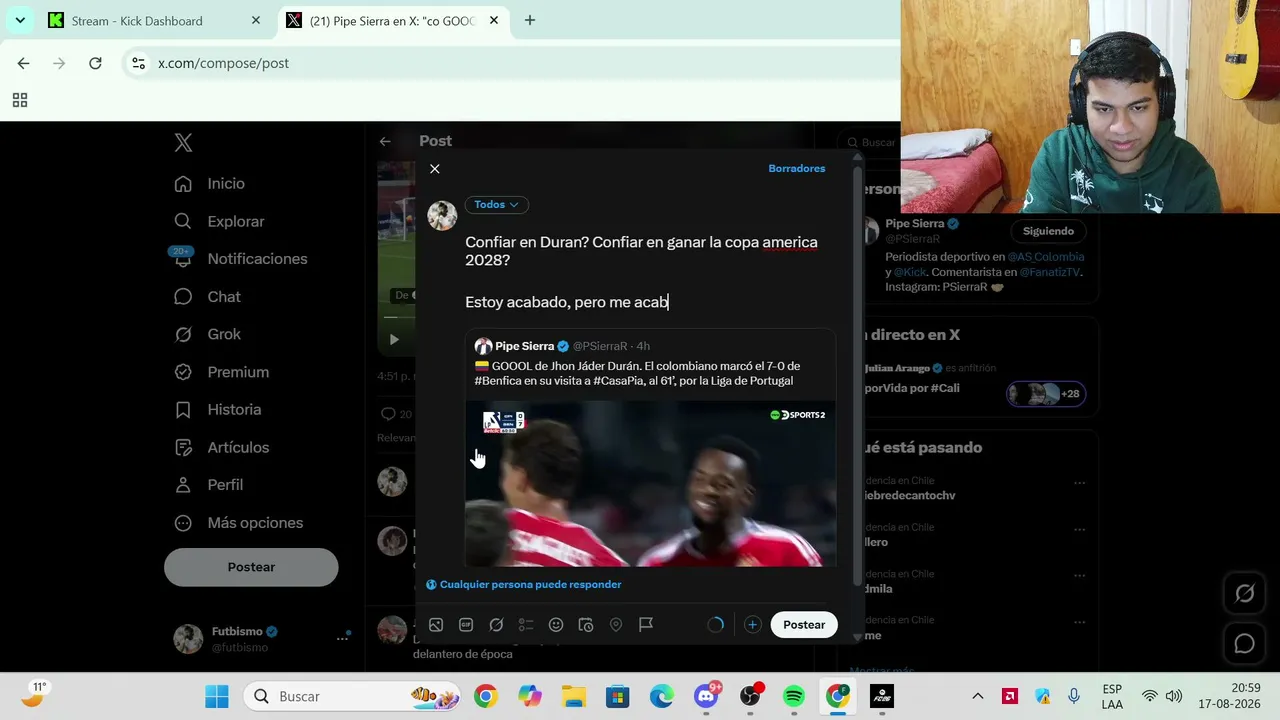Show hidden system tray icons
The height and width of the screenshot is (720, 1280).
pos(978,696)
